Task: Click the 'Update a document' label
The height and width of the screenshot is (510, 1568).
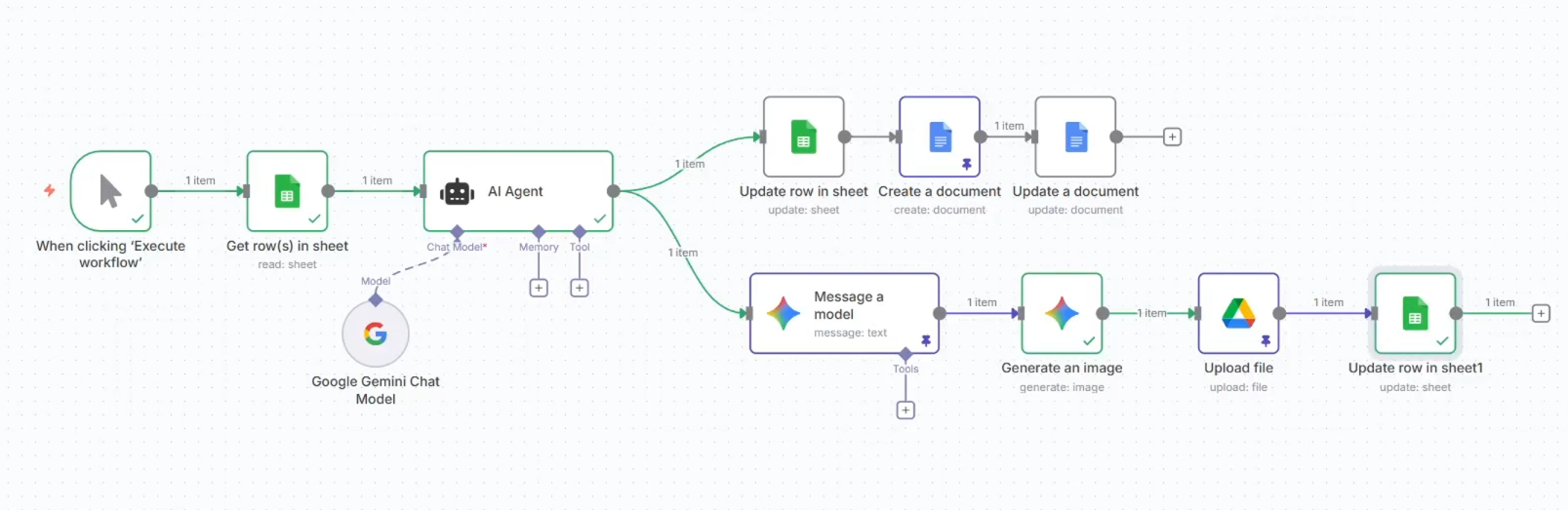Action: (1075, 191)
